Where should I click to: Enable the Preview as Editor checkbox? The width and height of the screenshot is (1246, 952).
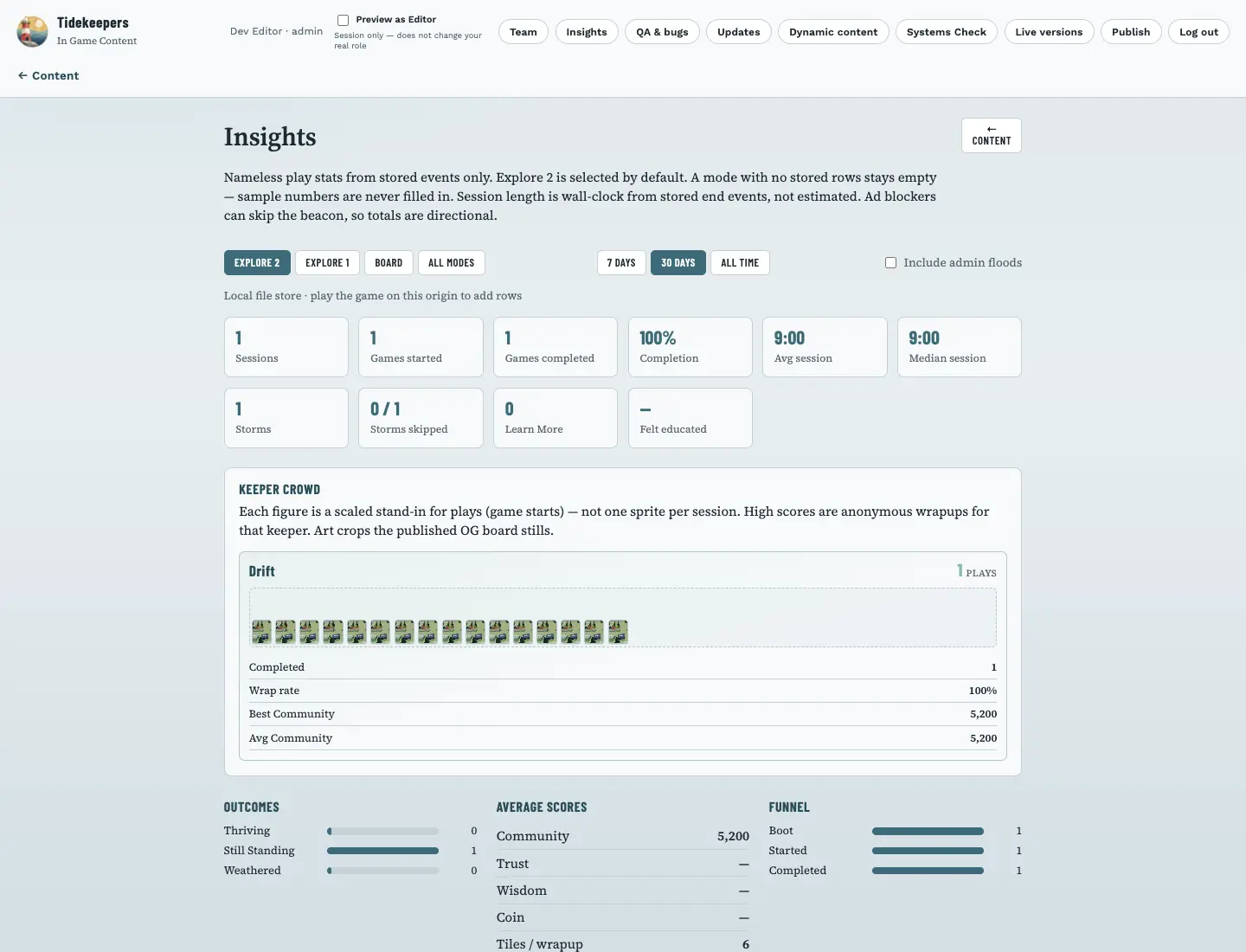(x=344, y=20)
